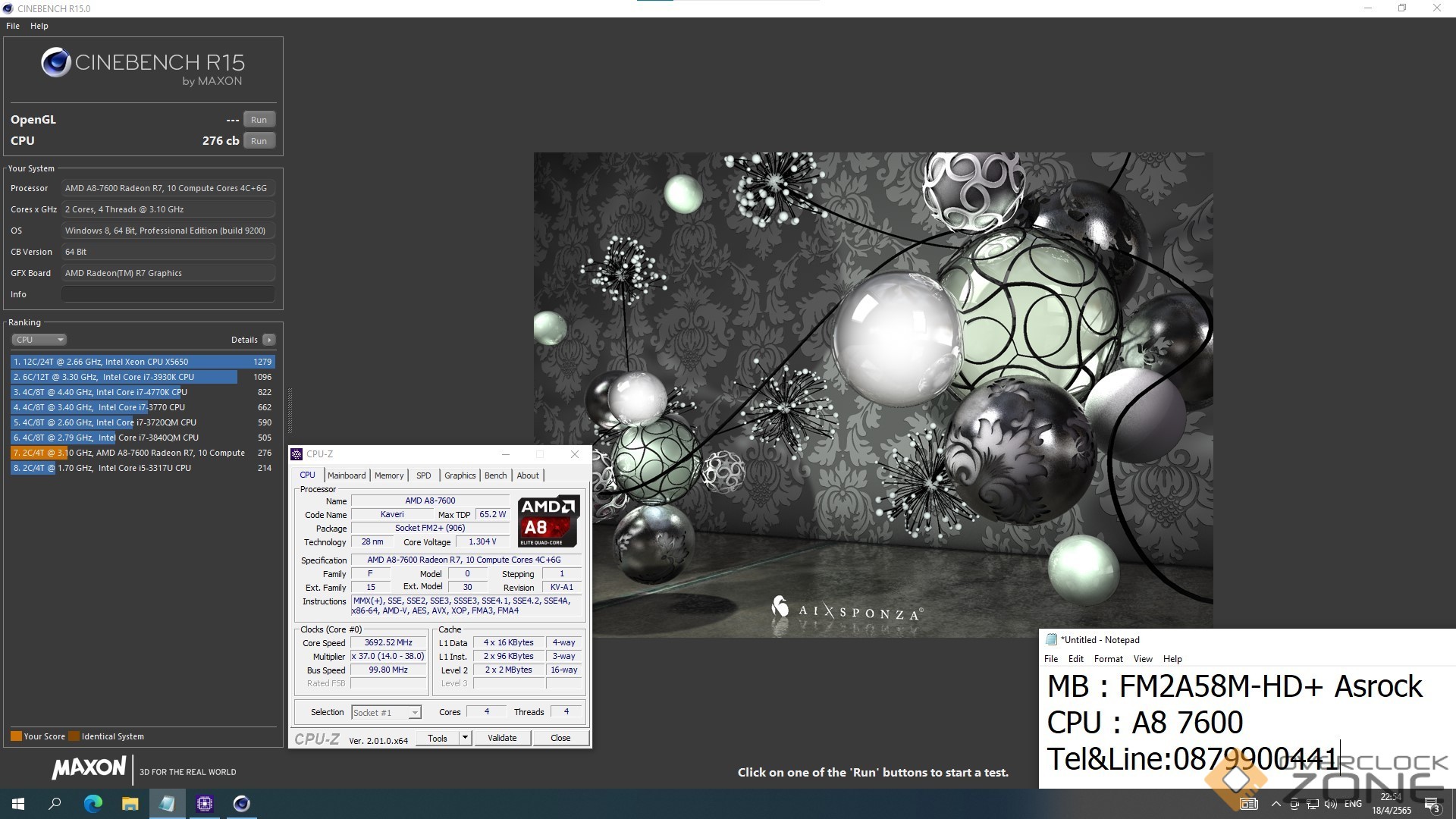Select Core i7-4770K ranking row

143,392
